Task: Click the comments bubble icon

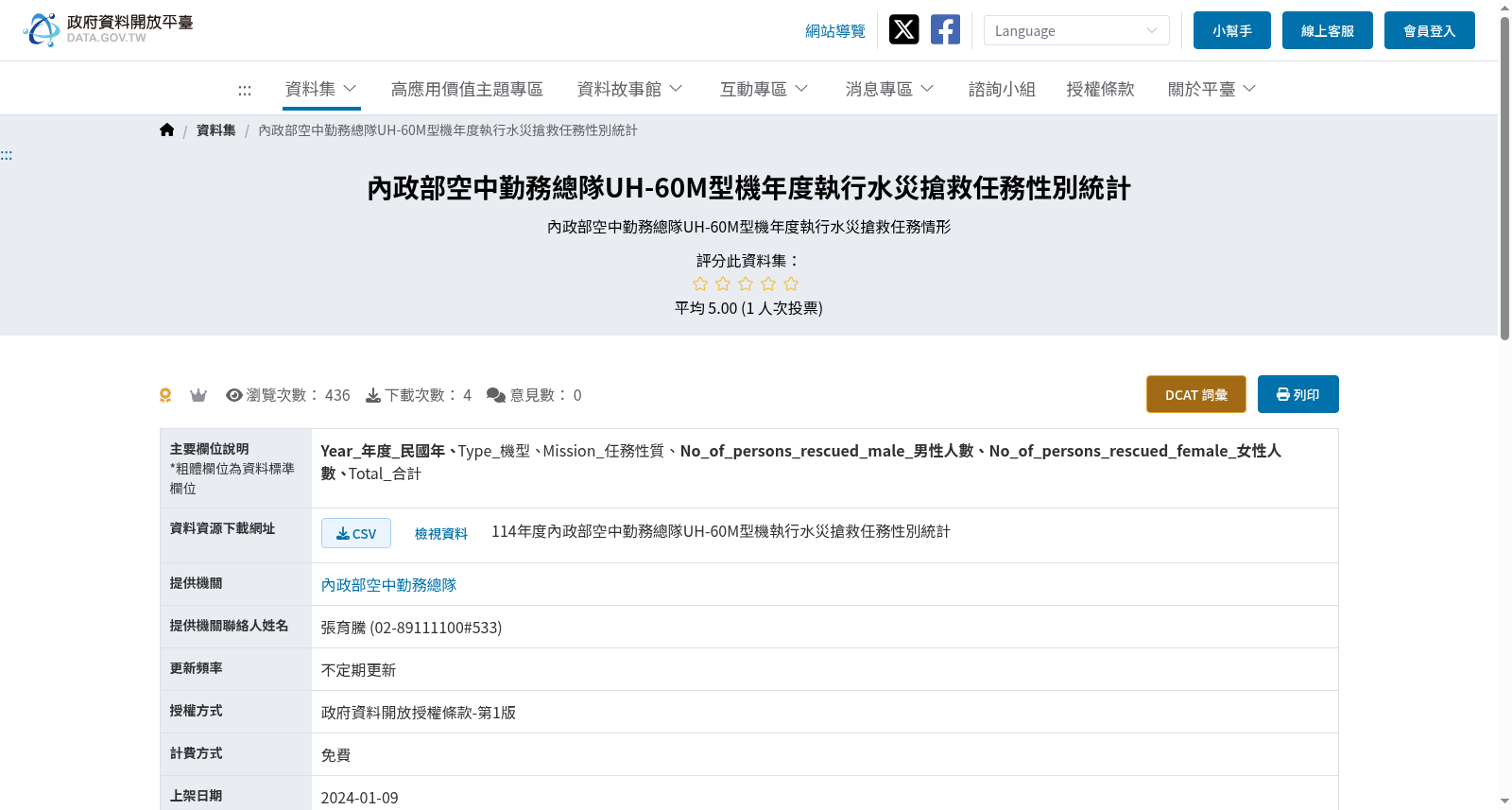Action: tap(496, 395)
